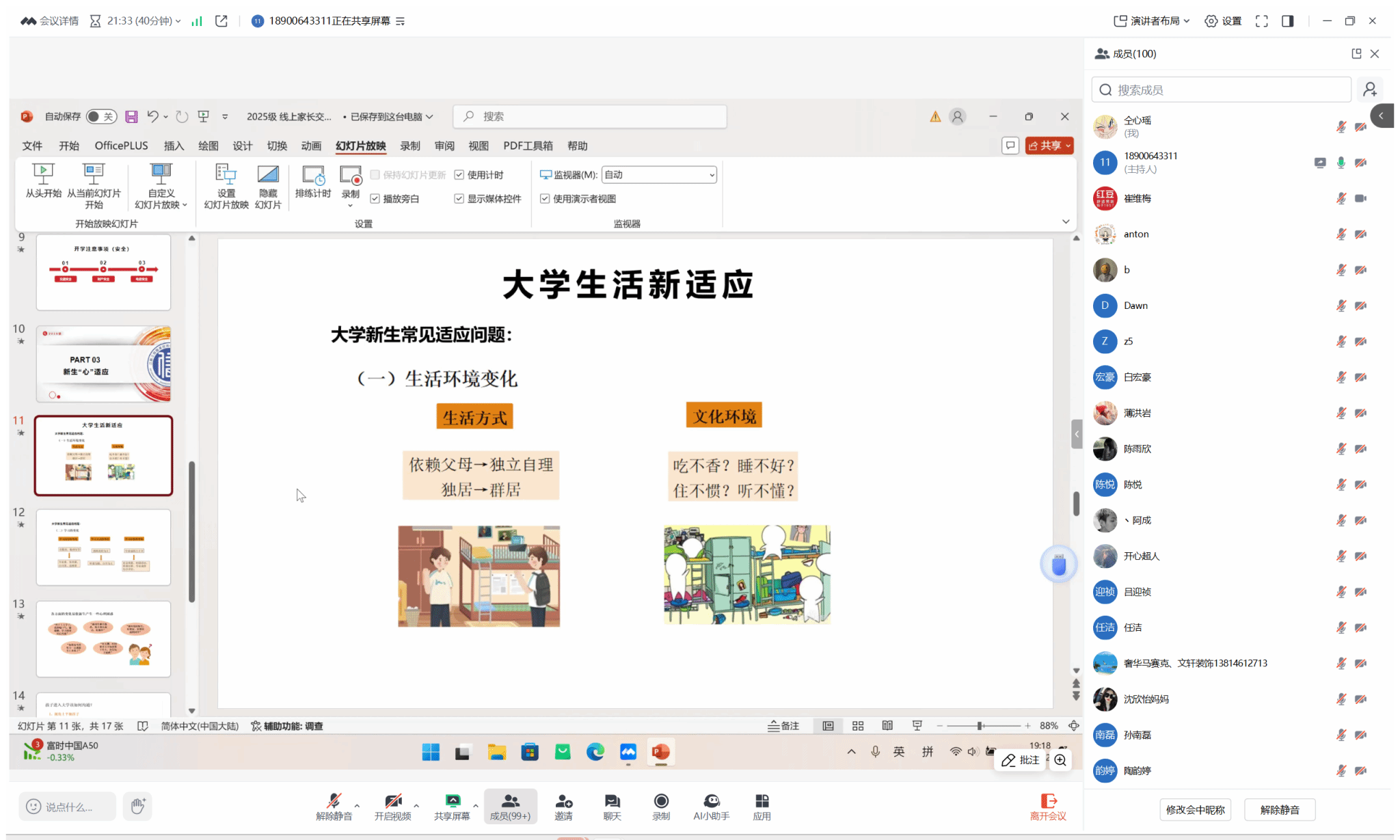
Task: Open the 应用 apps icon
Action: click(762, 801)
